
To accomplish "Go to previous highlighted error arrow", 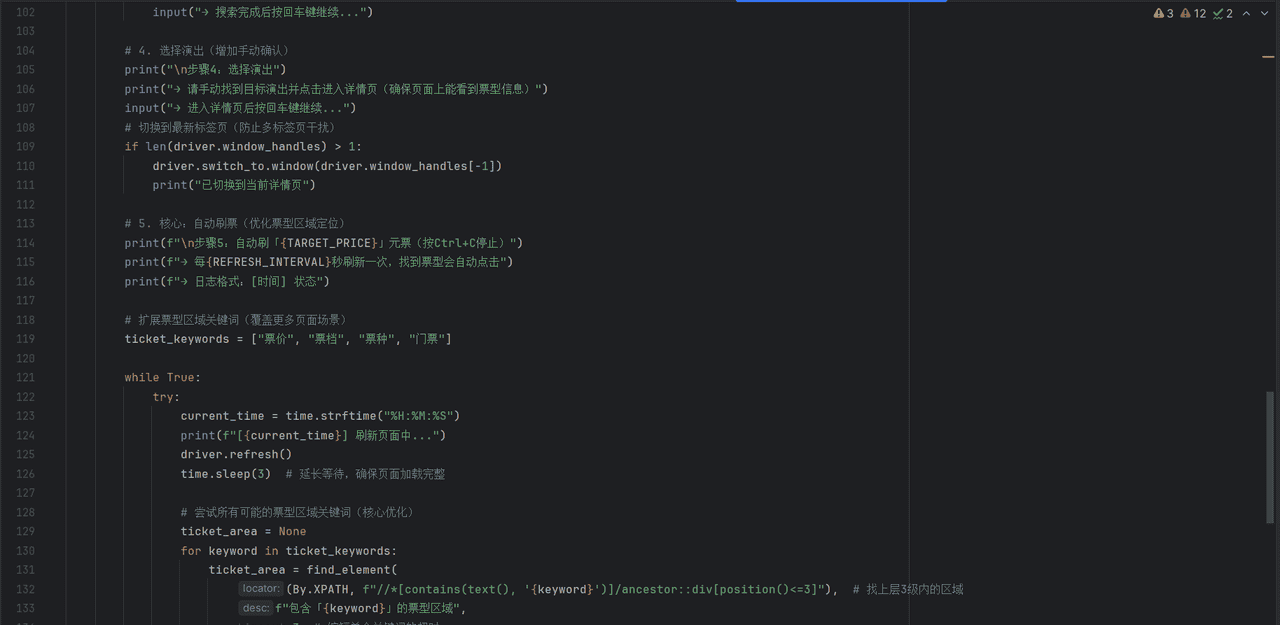I will click(1246, 13).
